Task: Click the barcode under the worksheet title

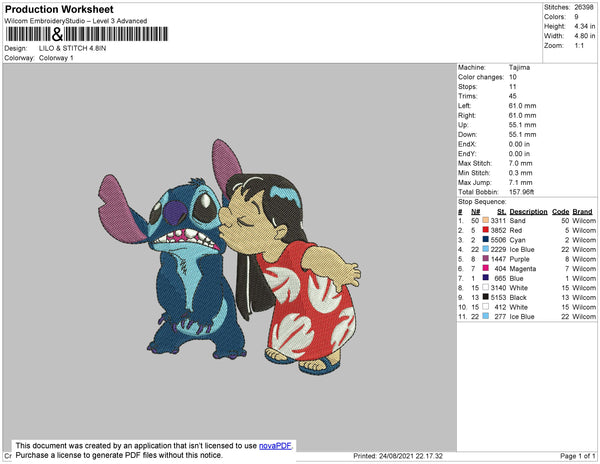Action: [87, 34]
